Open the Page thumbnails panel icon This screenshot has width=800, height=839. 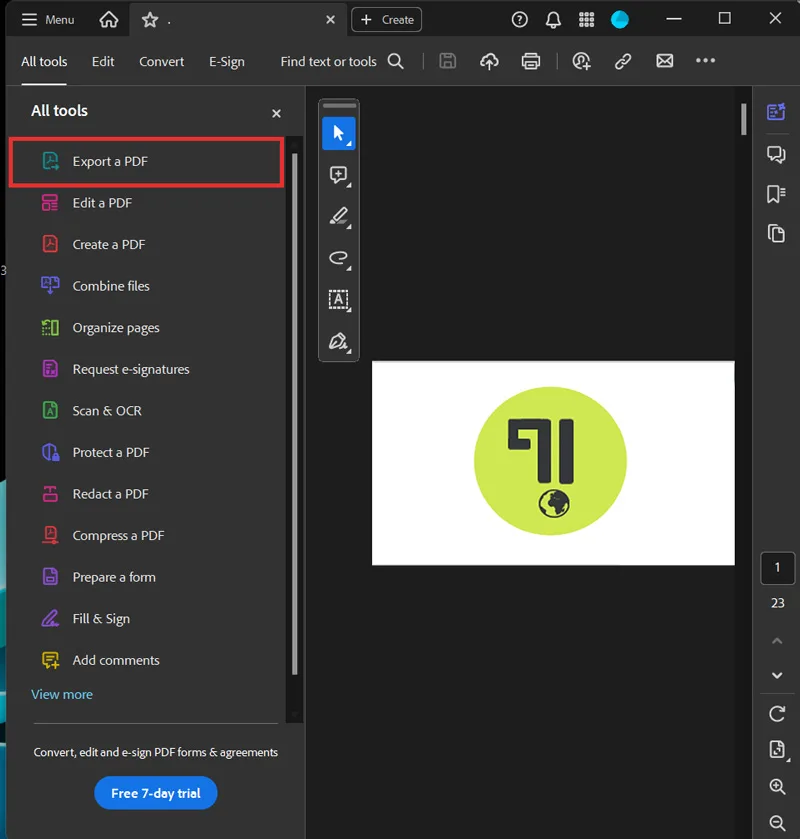click(x=776, y=234)
